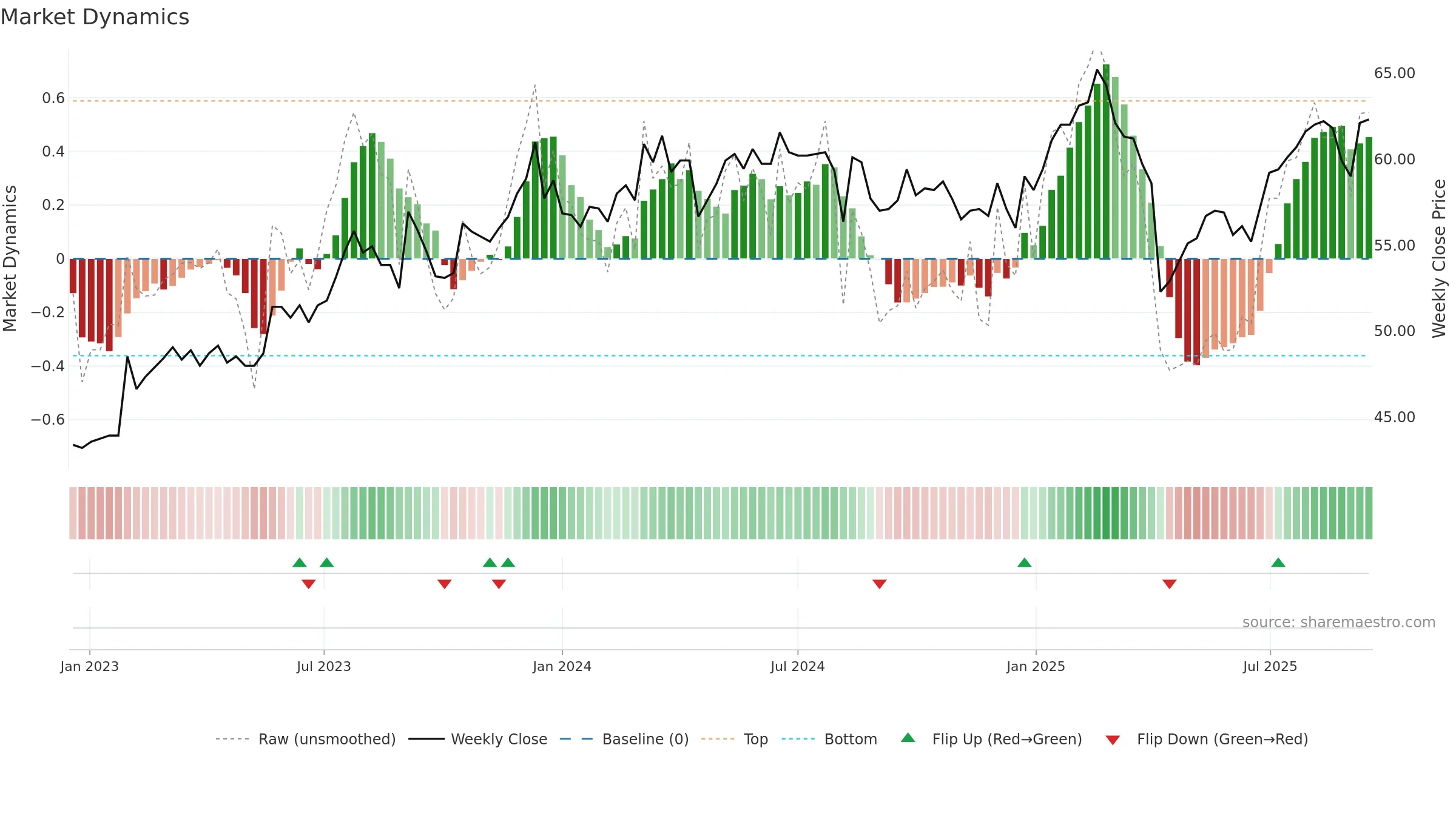The height and width of the screenshot is (819, 1456).
Task: Click green flip-up marker just after Jul 2023
Action: 327,562
